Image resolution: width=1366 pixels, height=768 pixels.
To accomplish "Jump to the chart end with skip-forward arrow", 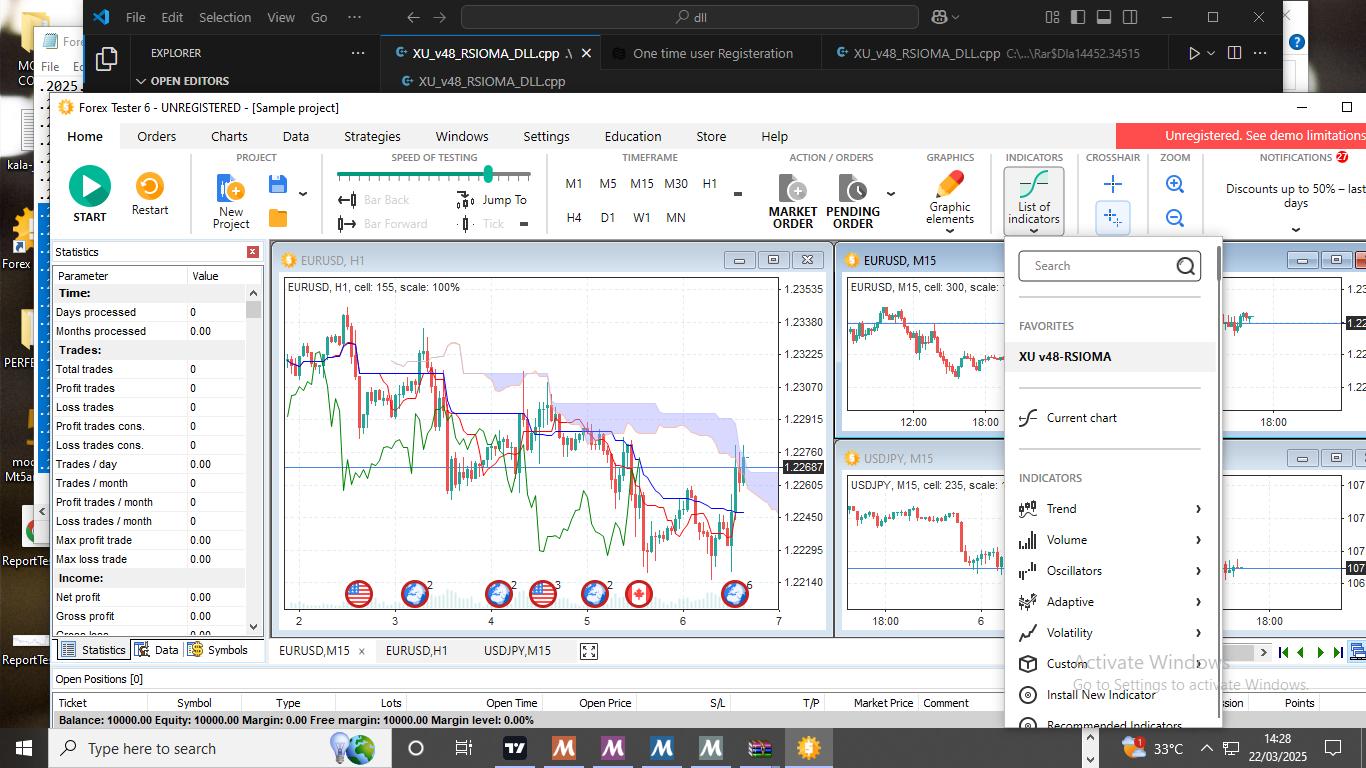I will pos(1339,652).
